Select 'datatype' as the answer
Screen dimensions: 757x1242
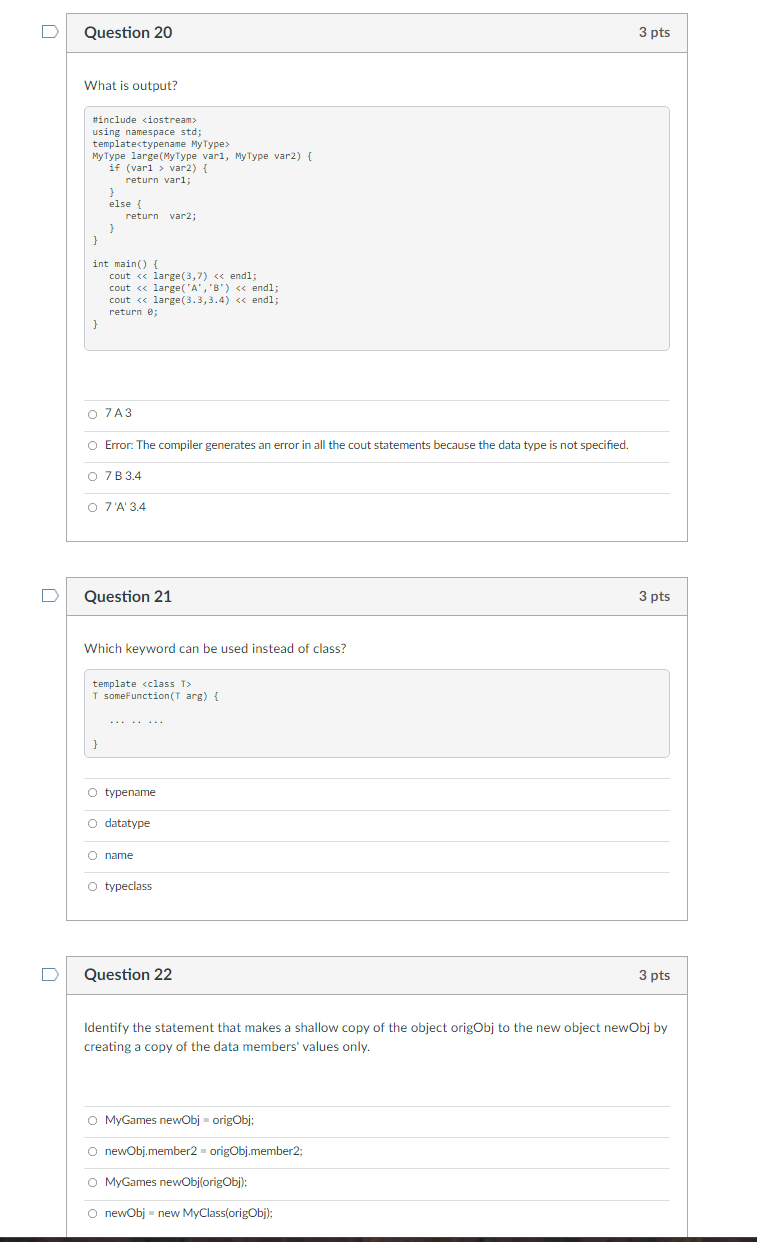[x=92, y=823]
